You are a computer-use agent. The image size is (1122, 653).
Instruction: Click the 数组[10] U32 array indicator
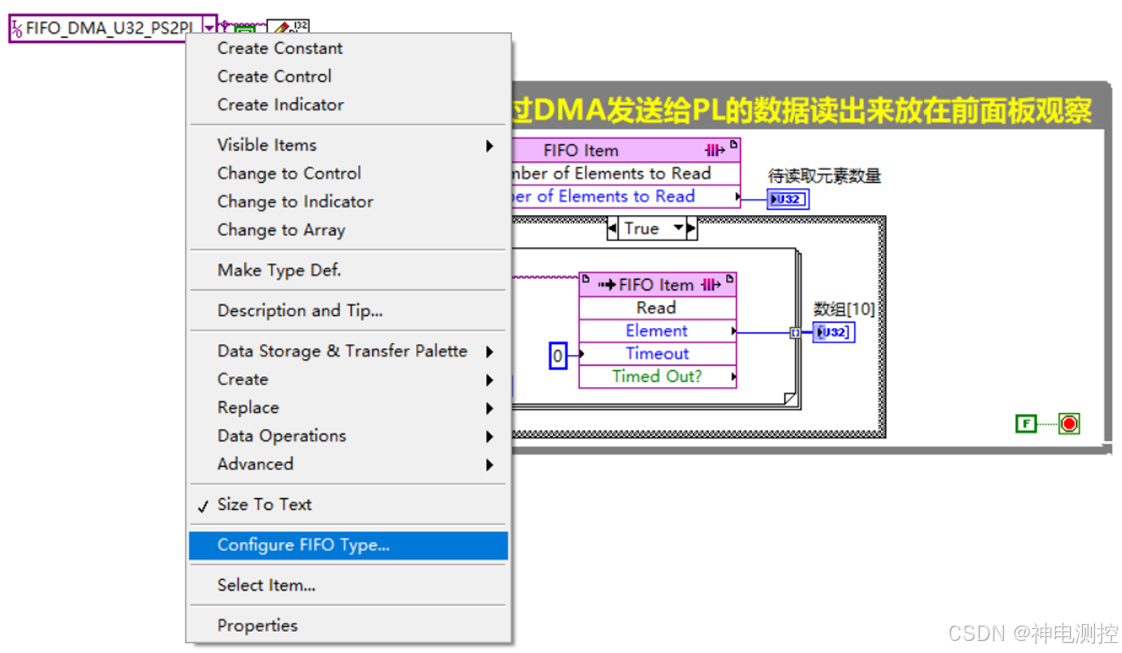(x=834, y=332)
